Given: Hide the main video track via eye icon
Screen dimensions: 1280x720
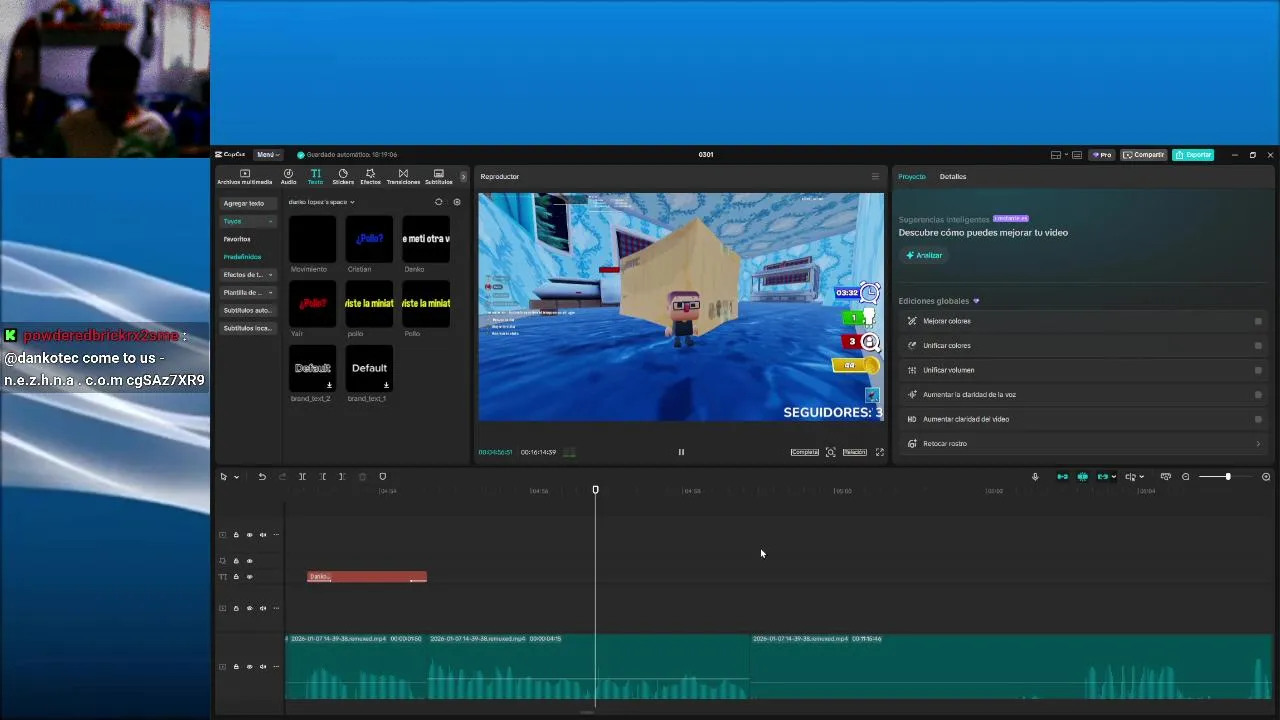Looking at the screenshot, I should click(250, 667).
